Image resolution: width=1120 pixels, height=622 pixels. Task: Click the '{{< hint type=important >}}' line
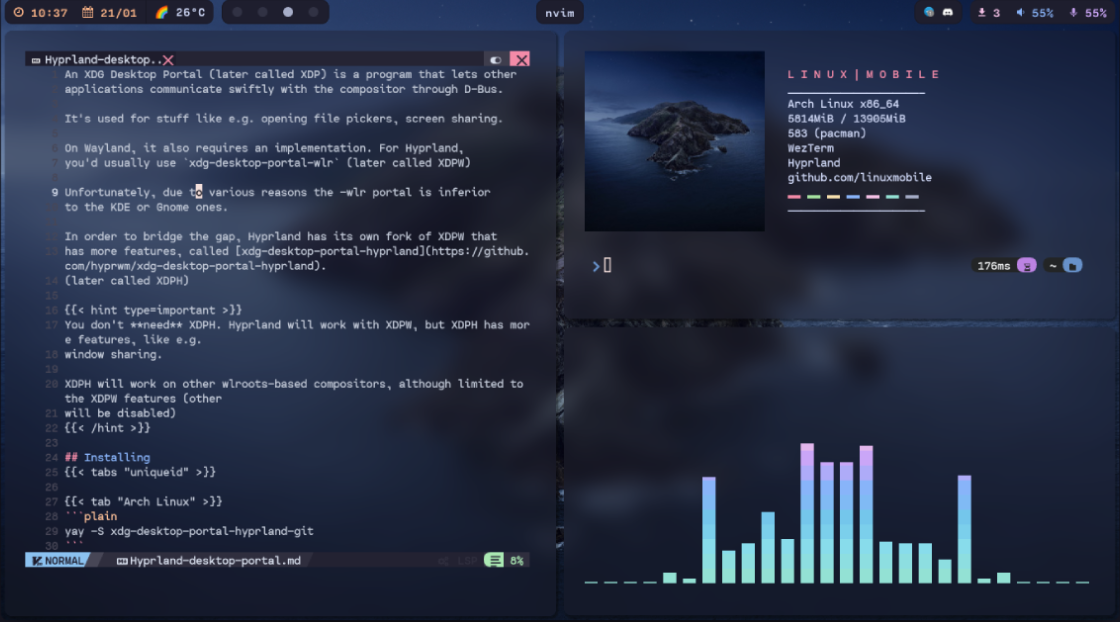(x=153, y=311)
